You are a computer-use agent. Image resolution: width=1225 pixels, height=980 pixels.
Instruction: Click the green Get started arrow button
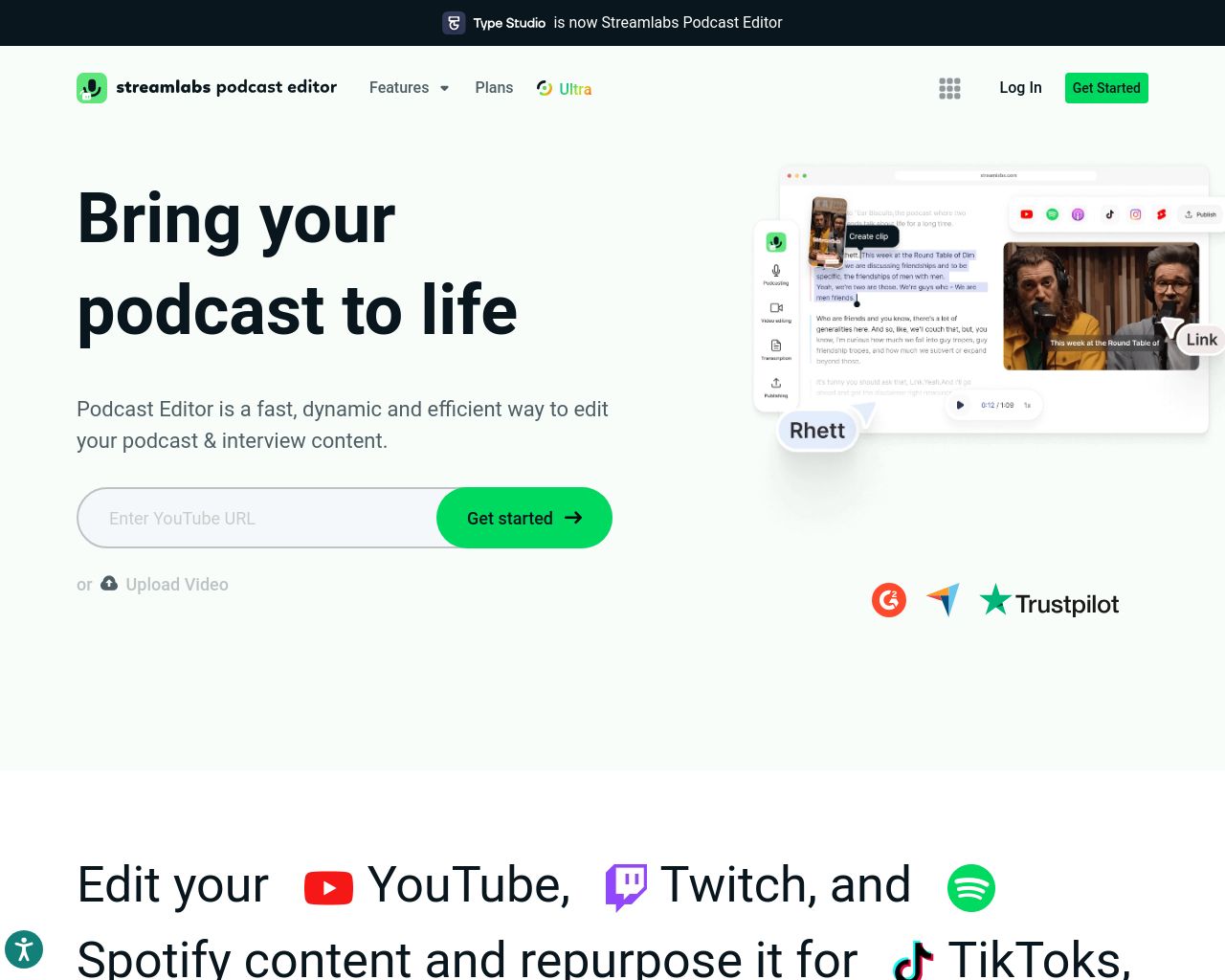point(524,518)
